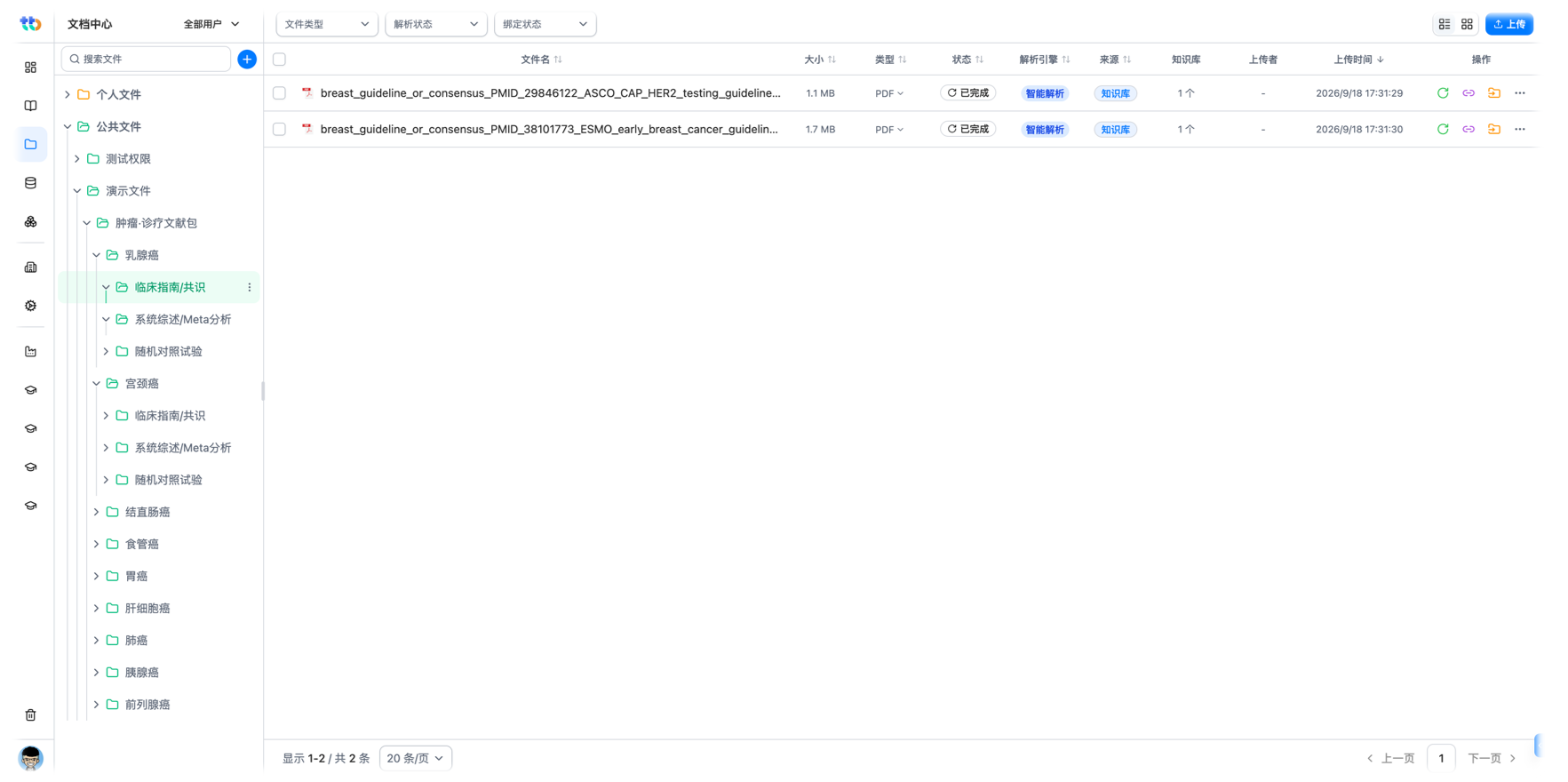Viewport: 1568px width, 782px height.
Task: Switch to grid view layout
Action: [1467, 24]
